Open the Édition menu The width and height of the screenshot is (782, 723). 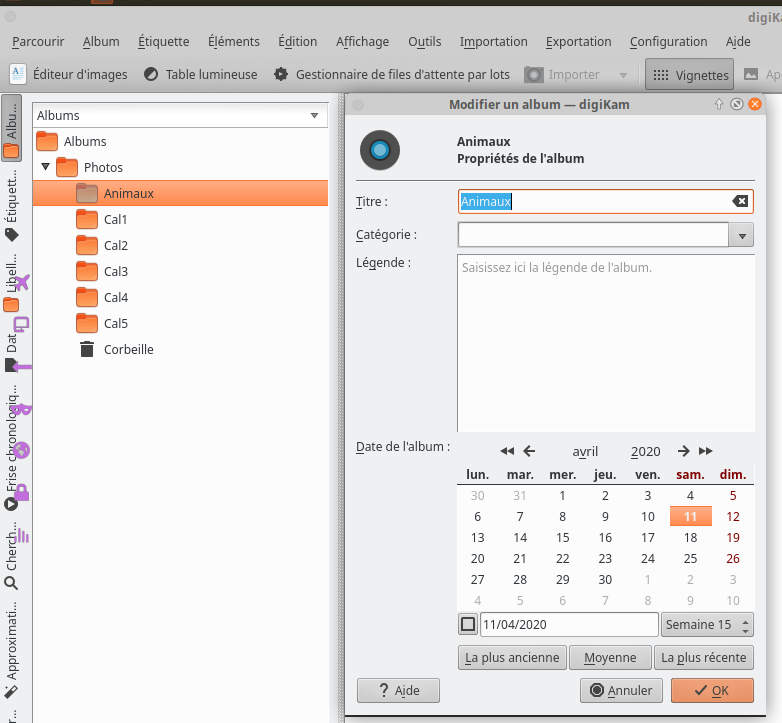click(297, 41)
